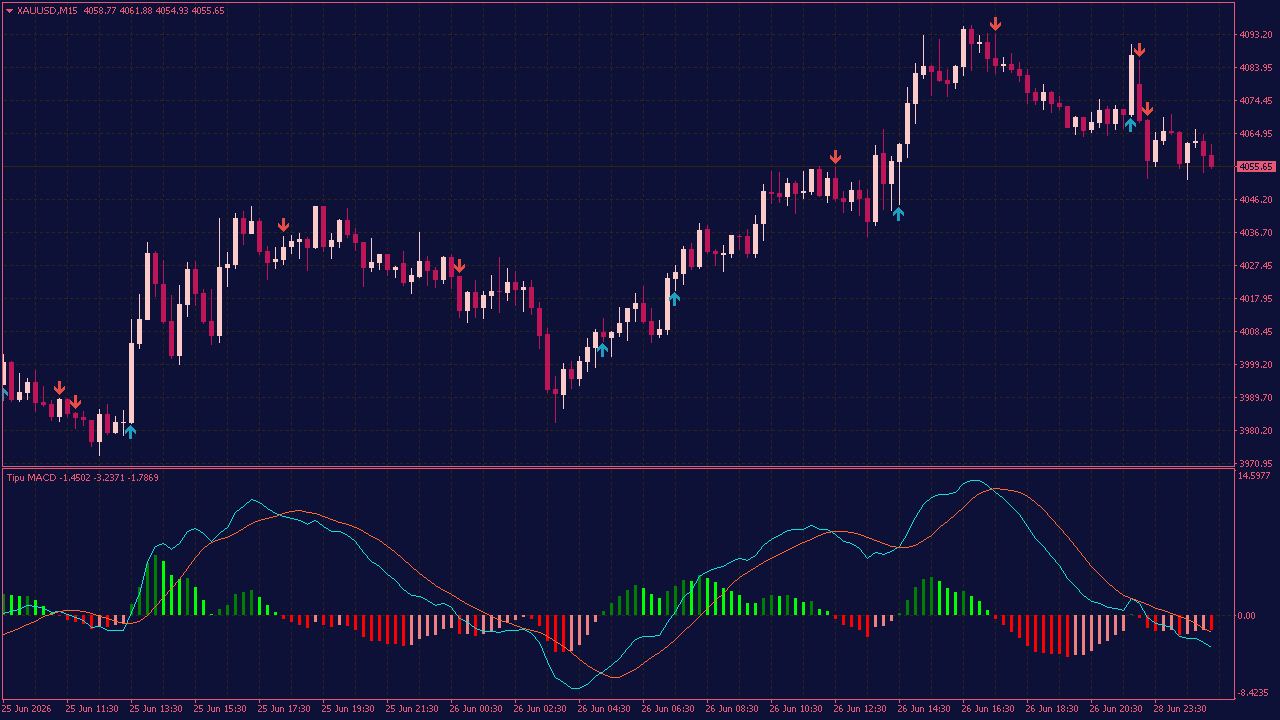Select red sell arrow above 25 Jun 17:30 candles

click(x=284, y=225)
